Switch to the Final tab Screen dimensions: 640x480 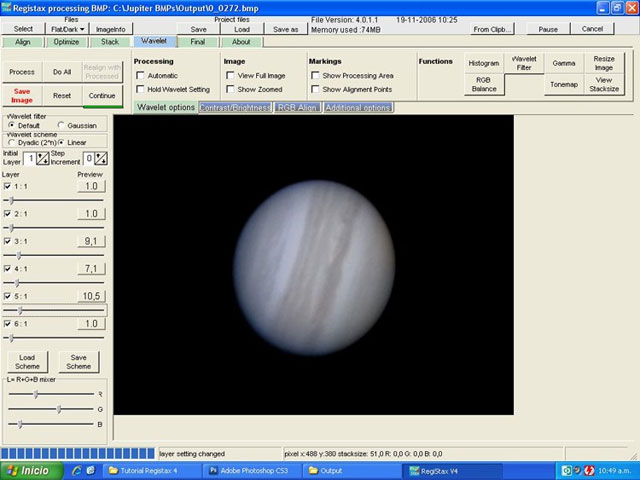[x=198, y=42]
